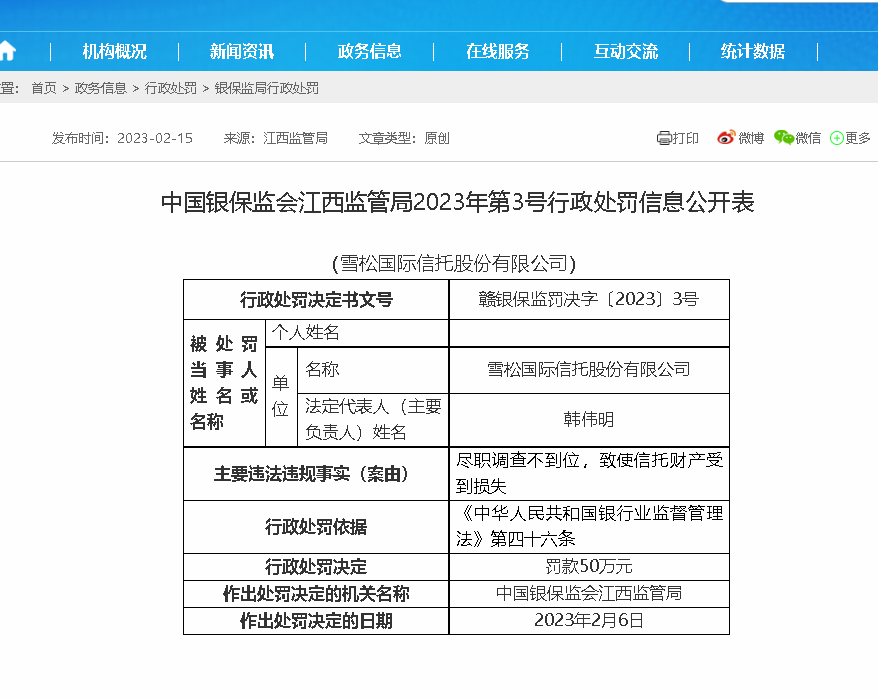The image size is (878, 699).
Task: Click source text 江西监管局
Action: pos(296,138)
